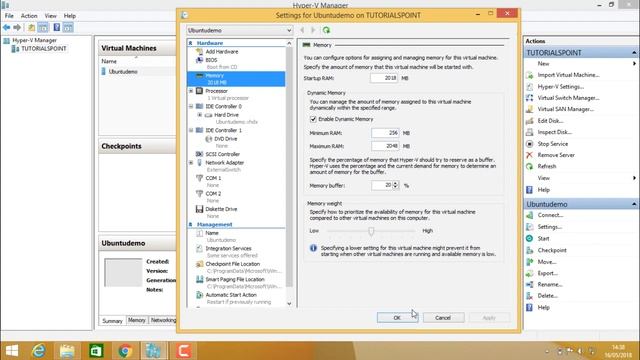
Task: Click the hardware list scroll down arrow
Action: click(289, 304)
